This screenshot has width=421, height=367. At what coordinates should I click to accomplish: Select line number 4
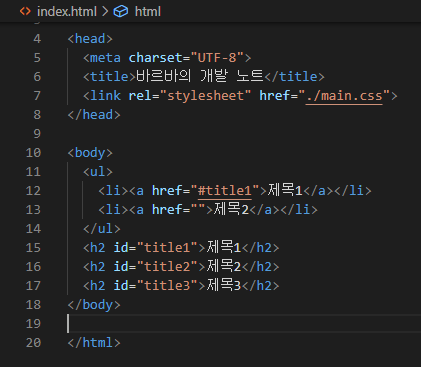pos(37,39)
